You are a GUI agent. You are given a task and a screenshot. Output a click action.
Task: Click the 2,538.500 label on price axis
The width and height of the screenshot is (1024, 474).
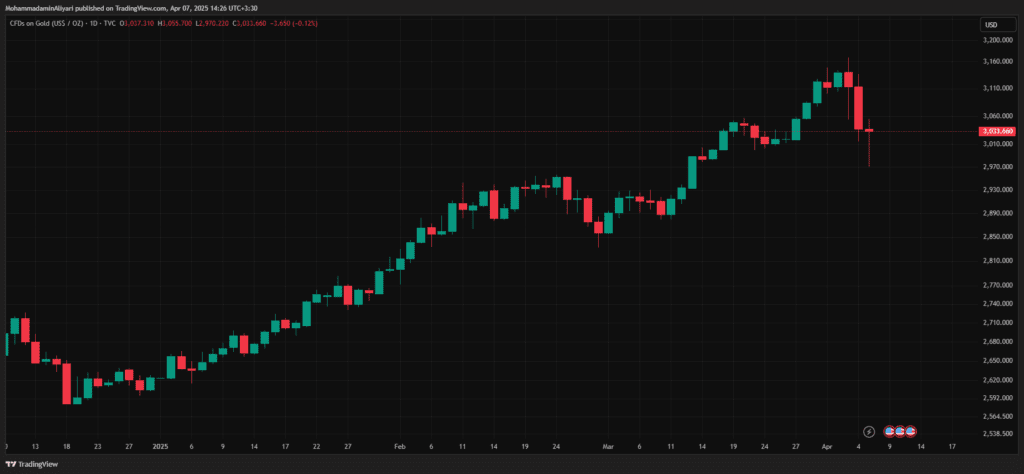[996, 434]
